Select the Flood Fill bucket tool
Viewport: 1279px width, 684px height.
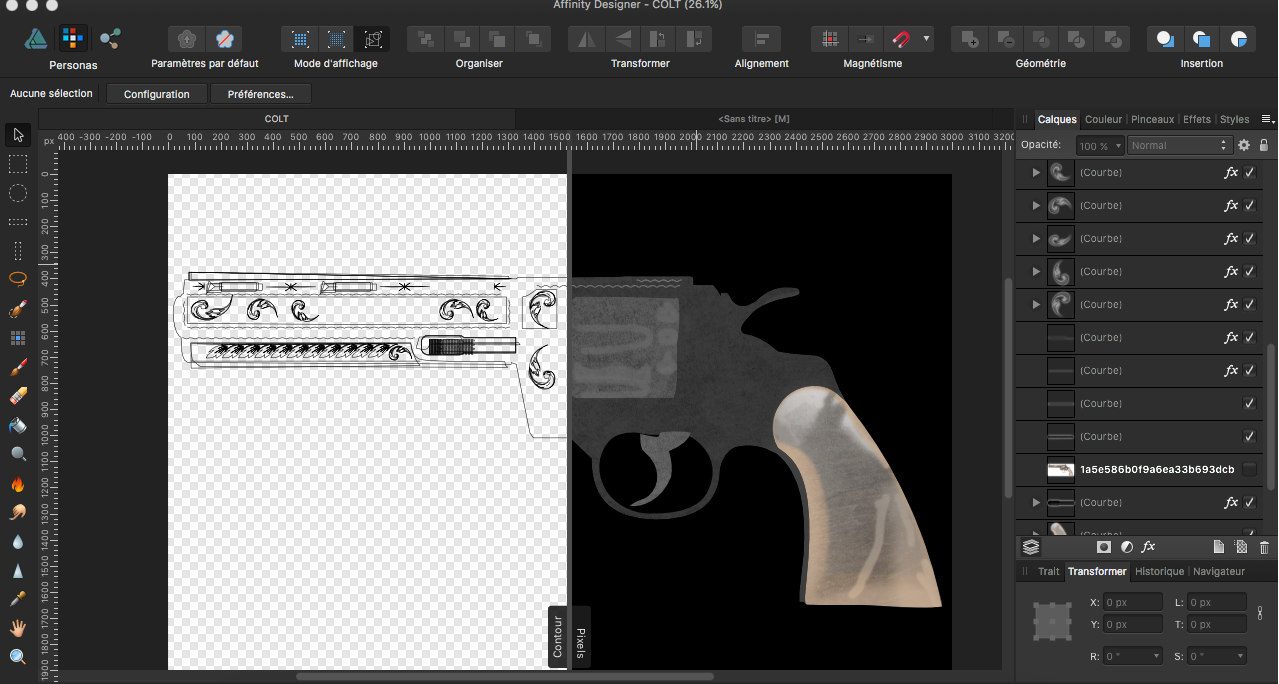(x=18, y=425)
